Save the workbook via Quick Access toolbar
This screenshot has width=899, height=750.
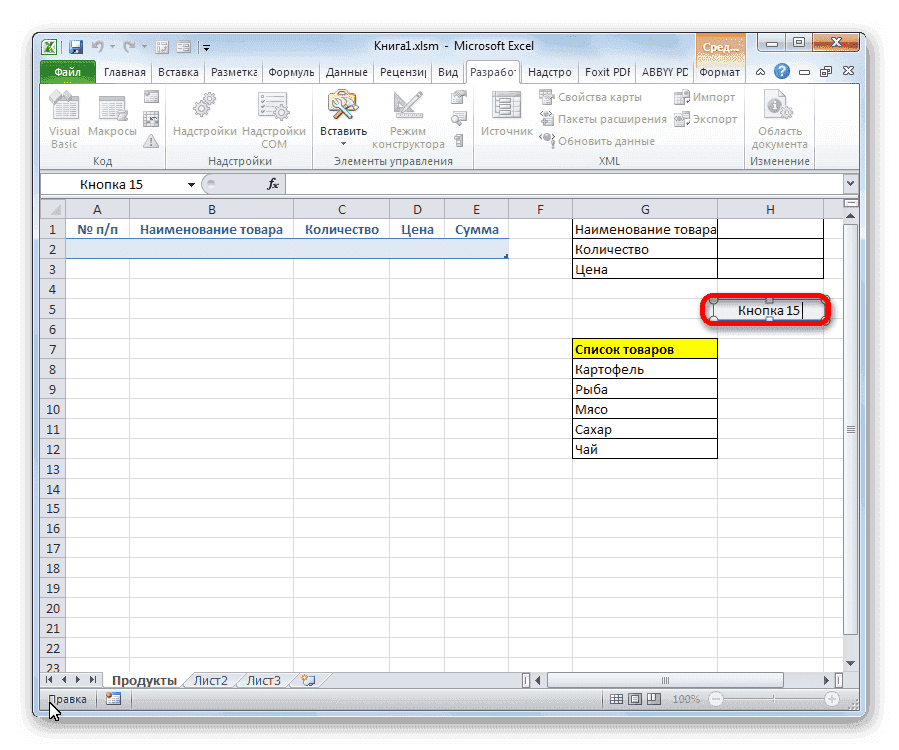pyautogui.click(x=75, y=46)
